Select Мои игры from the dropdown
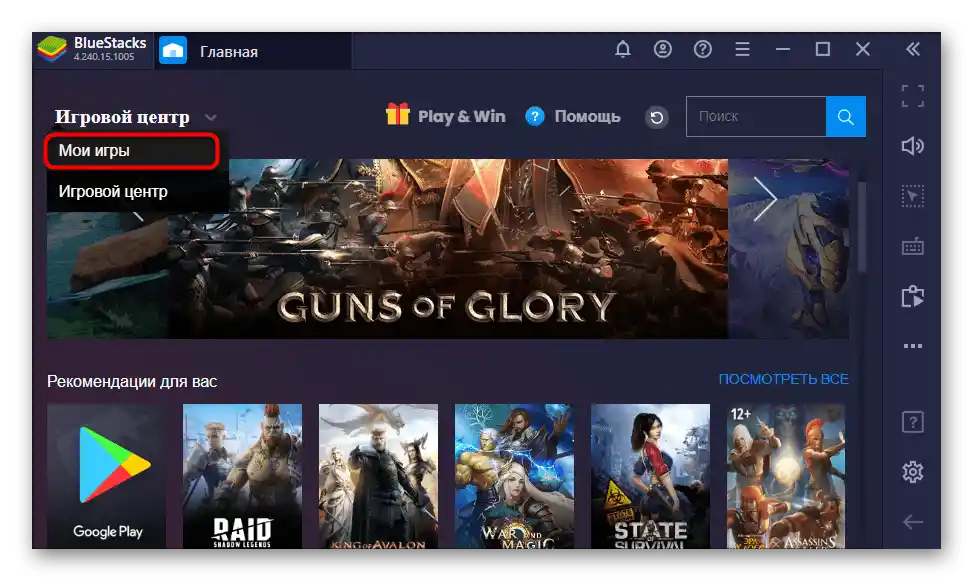The width and height of the screenshot is (973, 581). [x=132, y=151]
